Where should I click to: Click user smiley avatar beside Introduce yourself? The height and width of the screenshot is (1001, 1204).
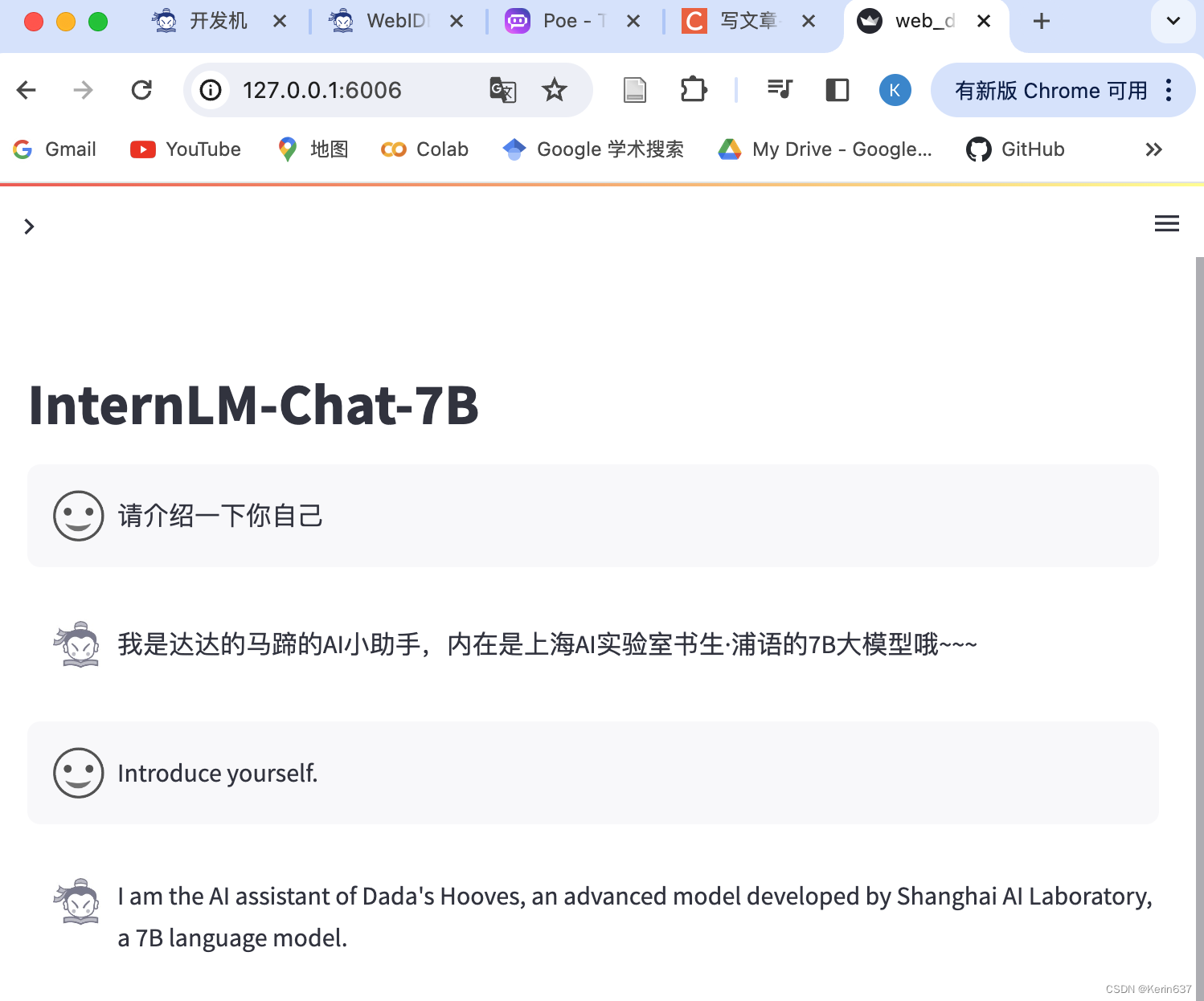(79, 773)
